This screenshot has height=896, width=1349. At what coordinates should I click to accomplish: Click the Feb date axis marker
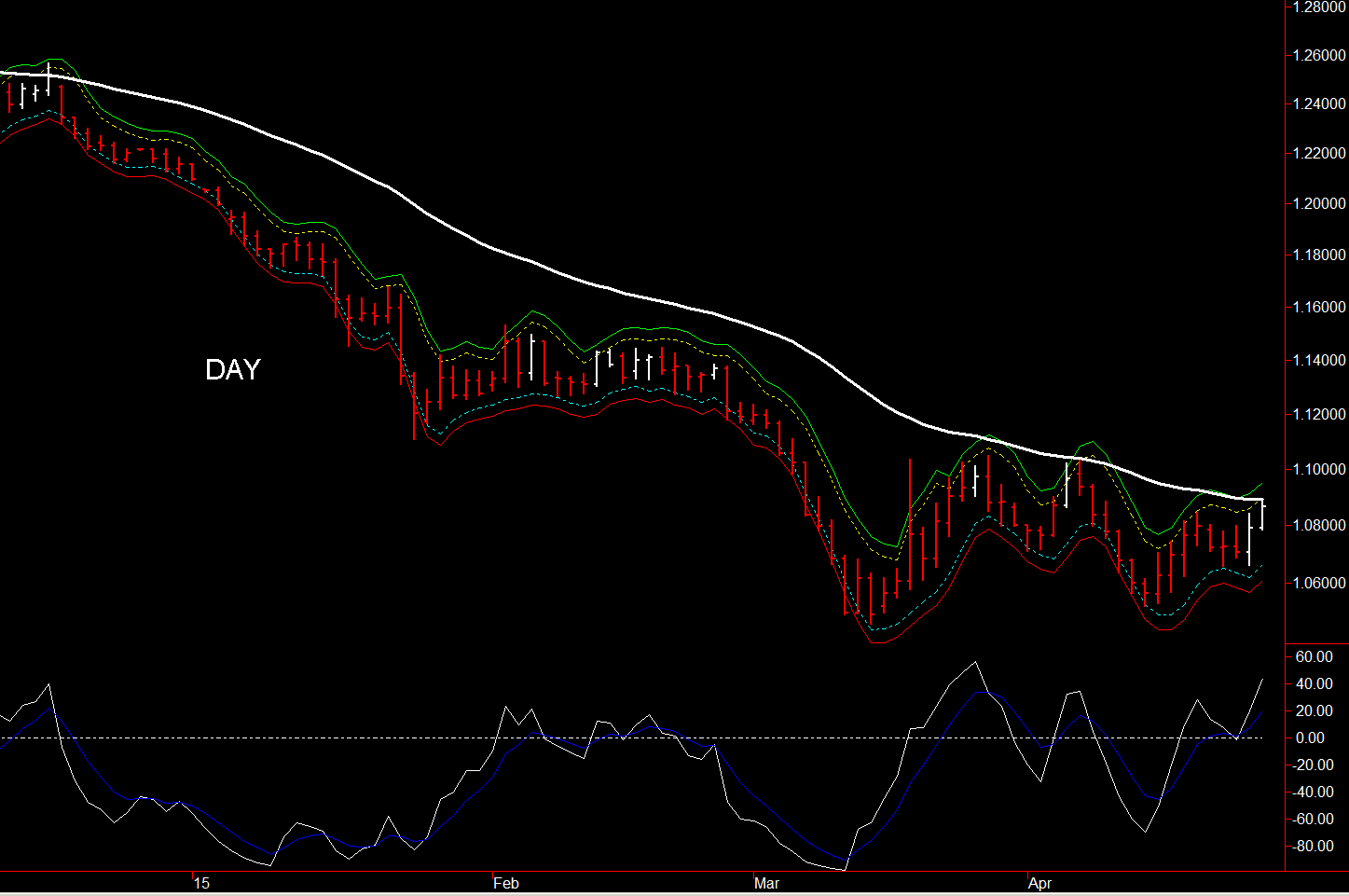pyautogui.click(x=506, y=884)
